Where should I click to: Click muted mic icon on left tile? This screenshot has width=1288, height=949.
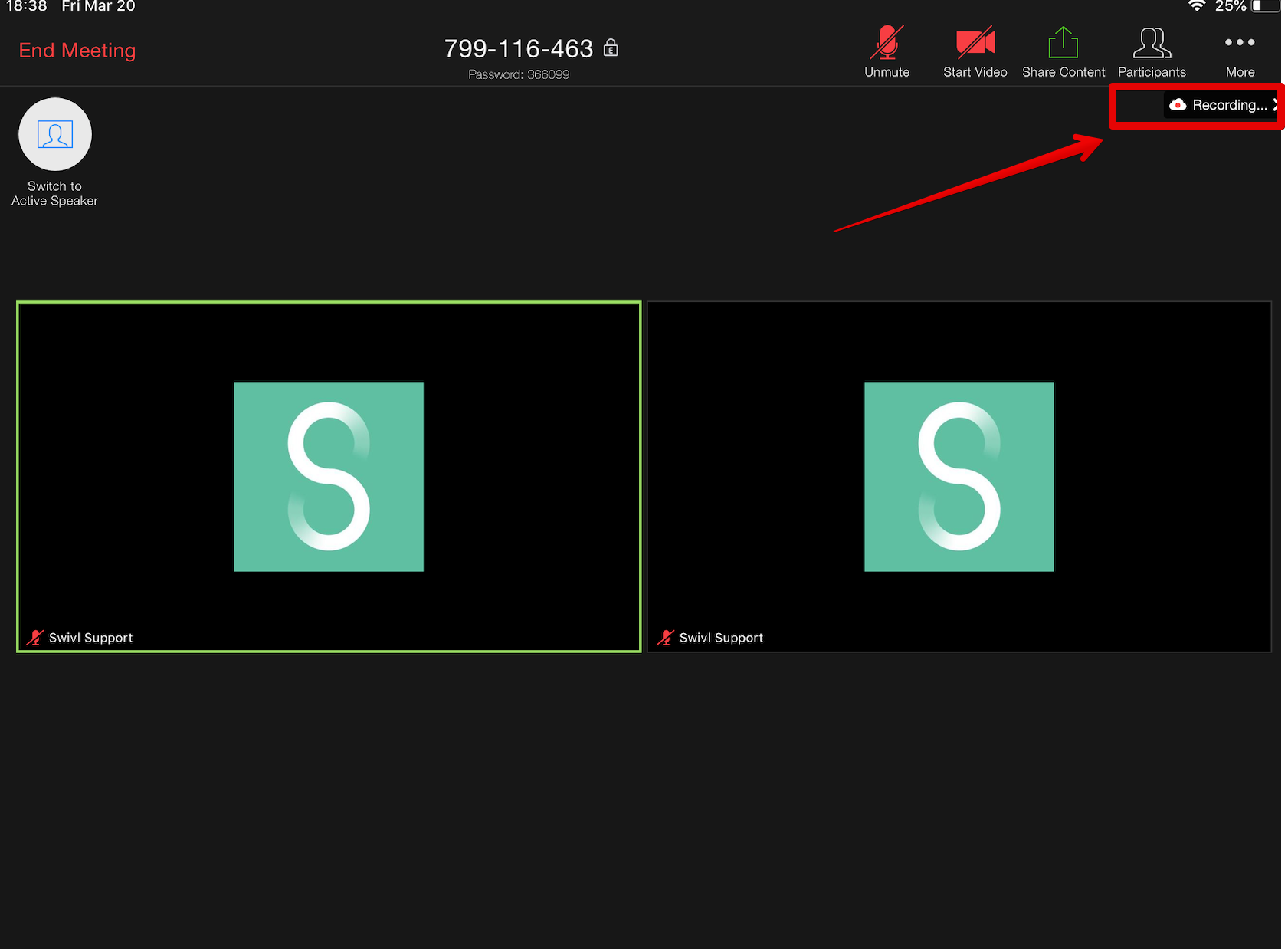pos(34,638)
